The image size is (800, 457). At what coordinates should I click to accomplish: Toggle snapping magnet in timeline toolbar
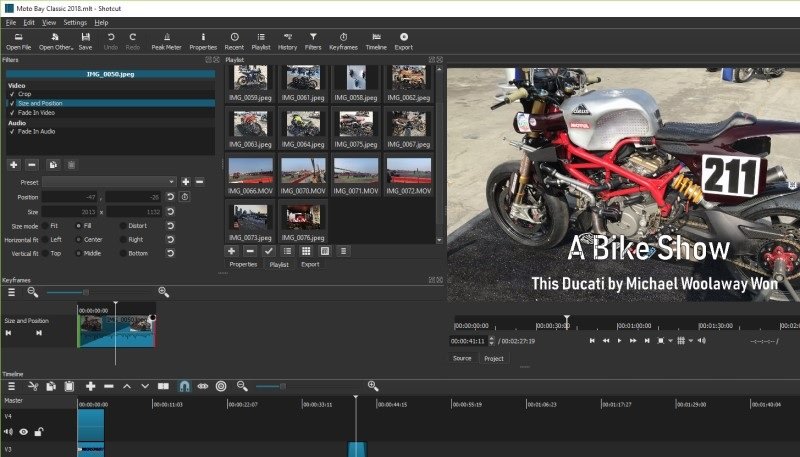(185, 386)
